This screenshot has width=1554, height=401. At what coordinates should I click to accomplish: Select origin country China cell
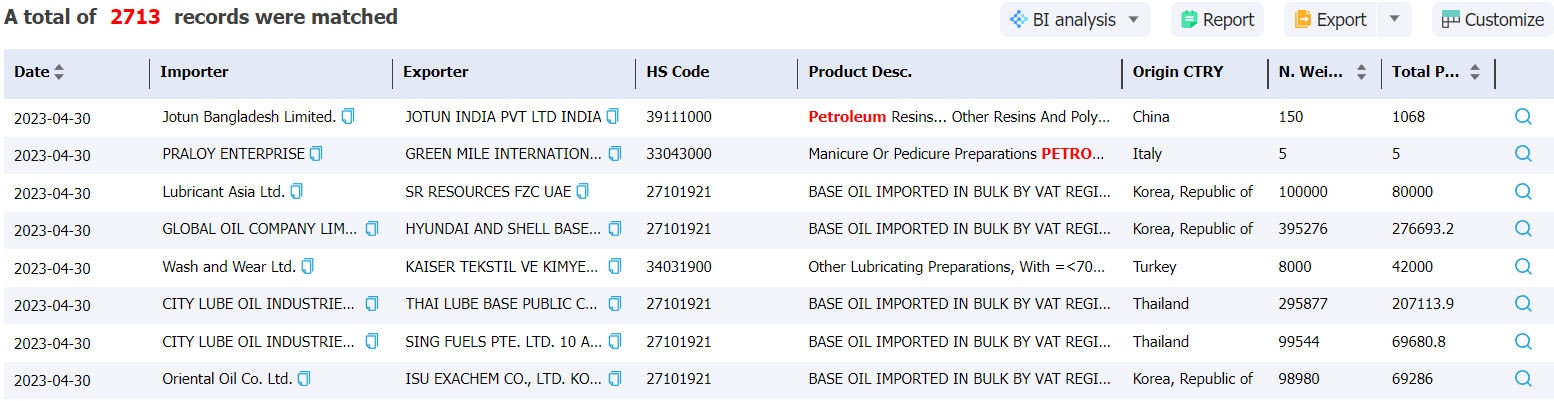[1151, 117]
